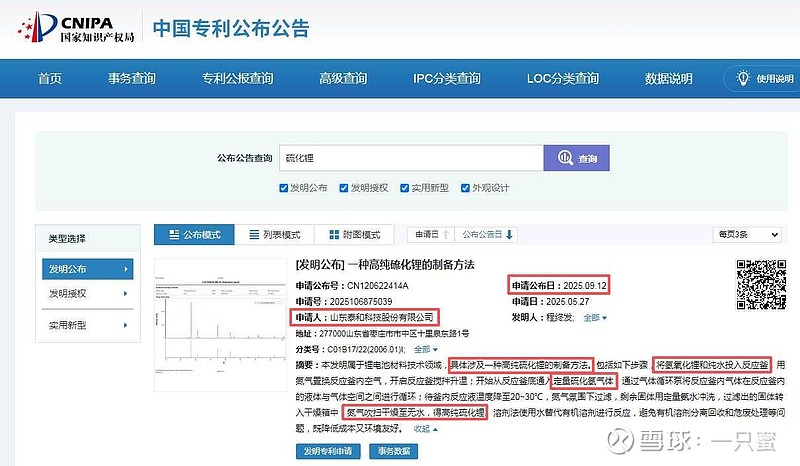The height and width of the screenshot is (466, 800).
Task: Open the patent title 一种高纯硫化锂的制备方法
Action: point(411,264)
